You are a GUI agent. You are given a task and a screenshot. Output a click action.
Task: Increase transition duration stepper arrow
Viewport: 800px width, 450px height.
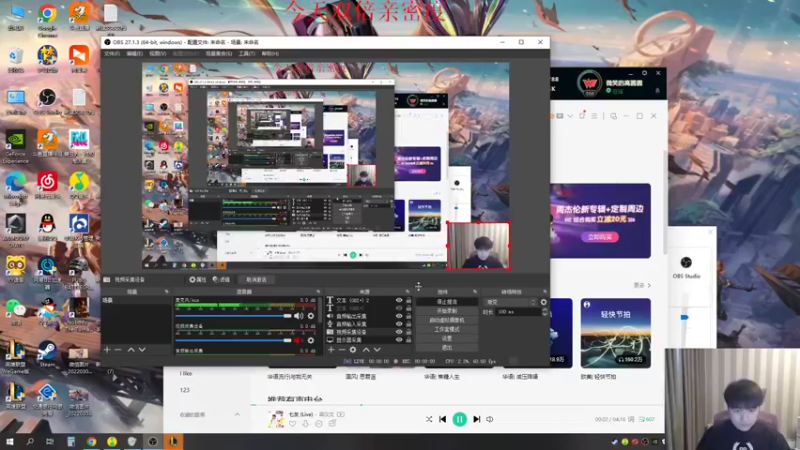[x=544, y=310]
